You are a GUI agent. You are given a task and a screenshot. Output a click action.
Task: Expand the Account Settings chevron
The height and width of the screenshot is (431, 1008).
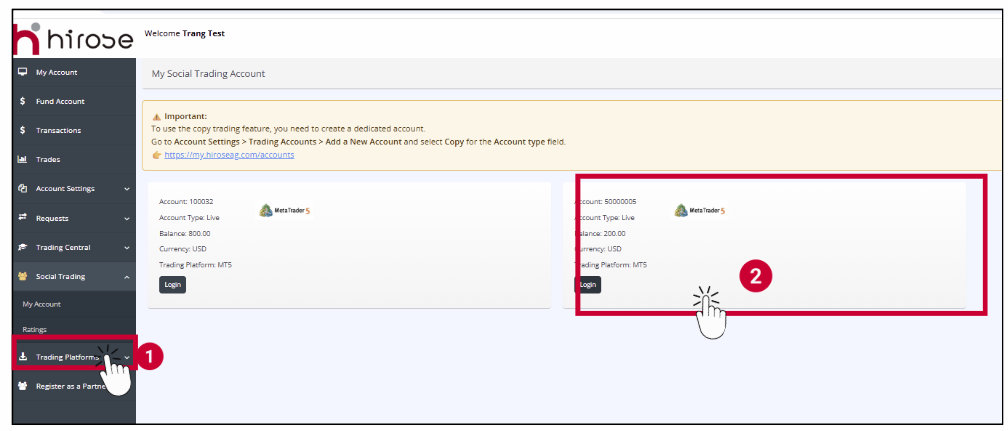point(126,188)
